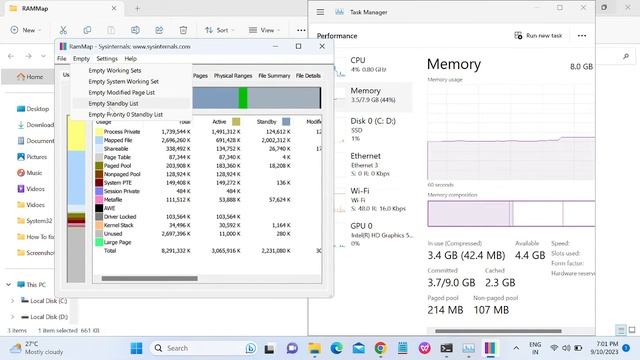This screenshot has height=360, width=640.
Task: Open See more options in File Explorer
Action: (x=301, y=30)
